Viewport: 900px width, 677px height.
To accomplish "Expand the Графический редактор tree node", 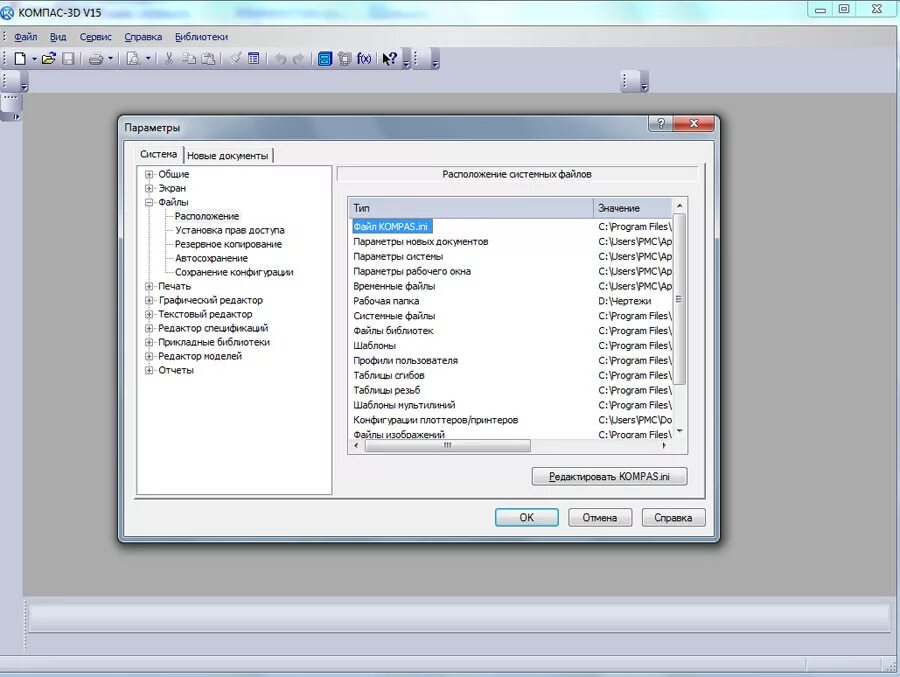I will [x=149, y=300].
